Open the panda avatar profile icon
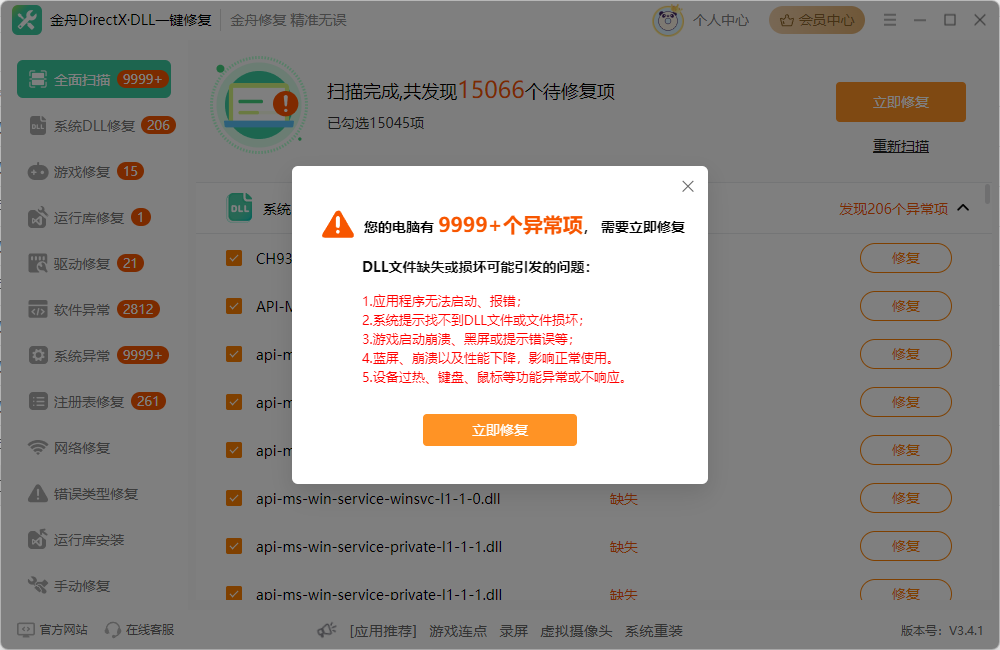This screenshot has height=650, width=1000. 668,20
